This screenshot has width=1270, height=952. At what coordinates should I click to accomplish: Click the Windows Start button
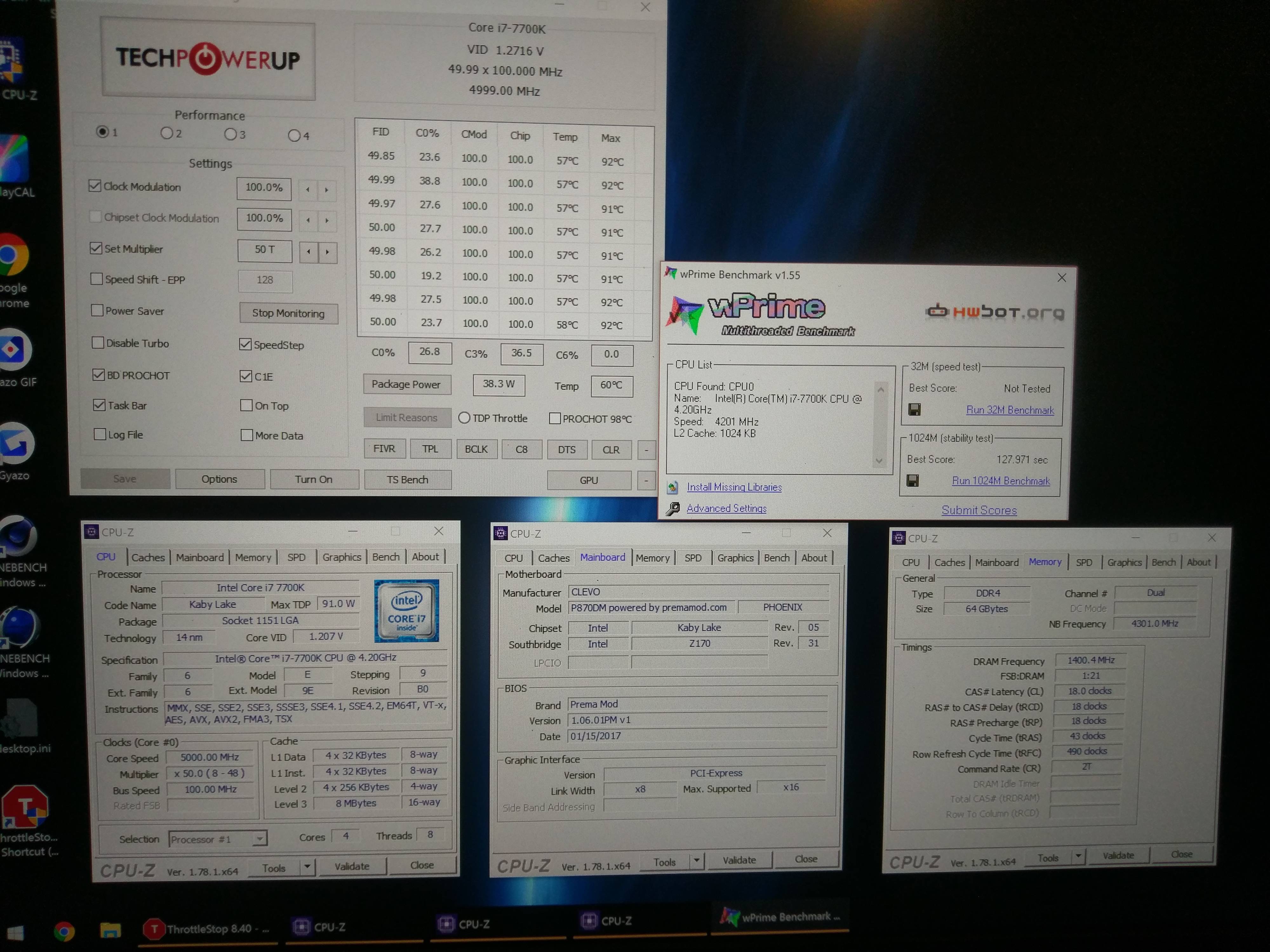15,933
